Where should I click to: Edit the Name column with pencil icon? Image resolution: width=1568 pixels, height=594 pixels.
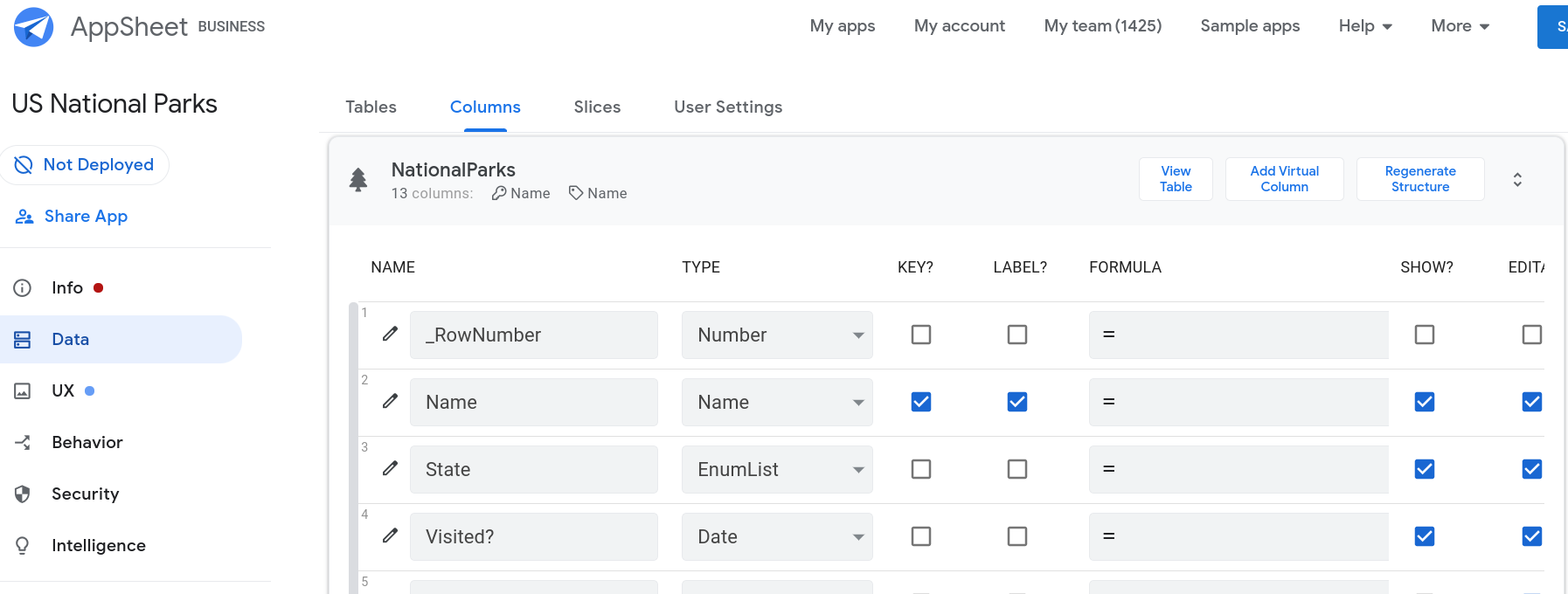(391, 401)
